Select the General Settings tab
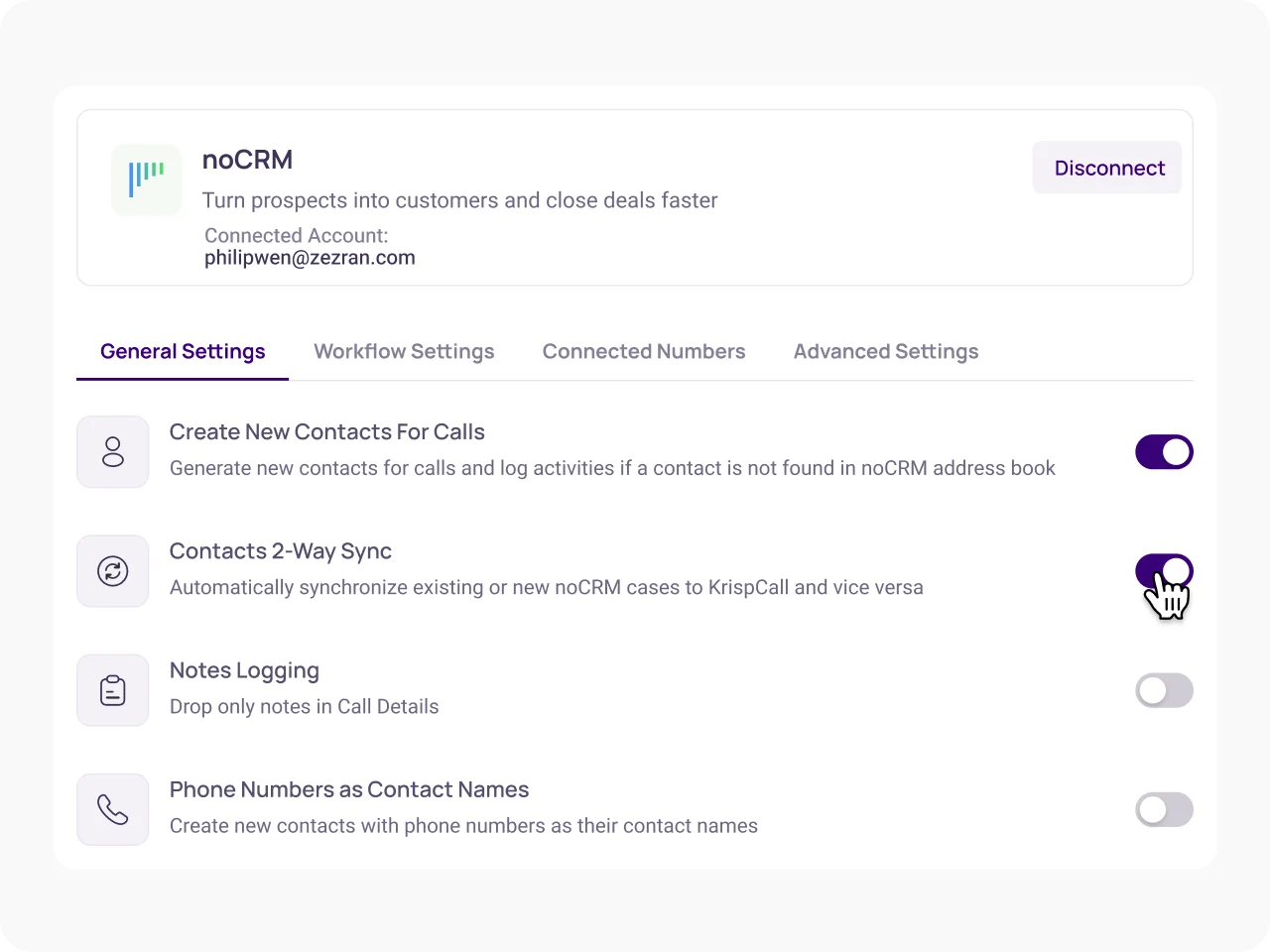This screenshot has width=1270, height=952. [183, 351]
